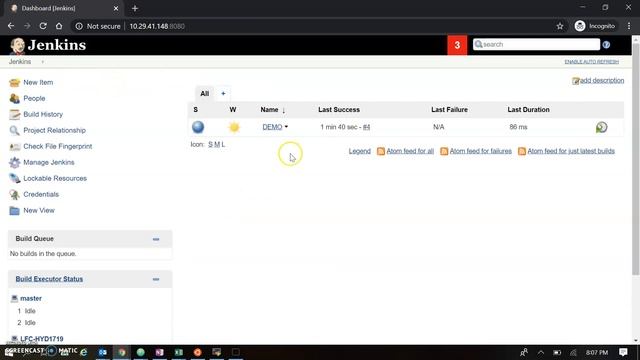The height and width of the screenshot is (360, 640).
Task: Click the Jenkins breadcrumb link
Action: click(20, 62)
